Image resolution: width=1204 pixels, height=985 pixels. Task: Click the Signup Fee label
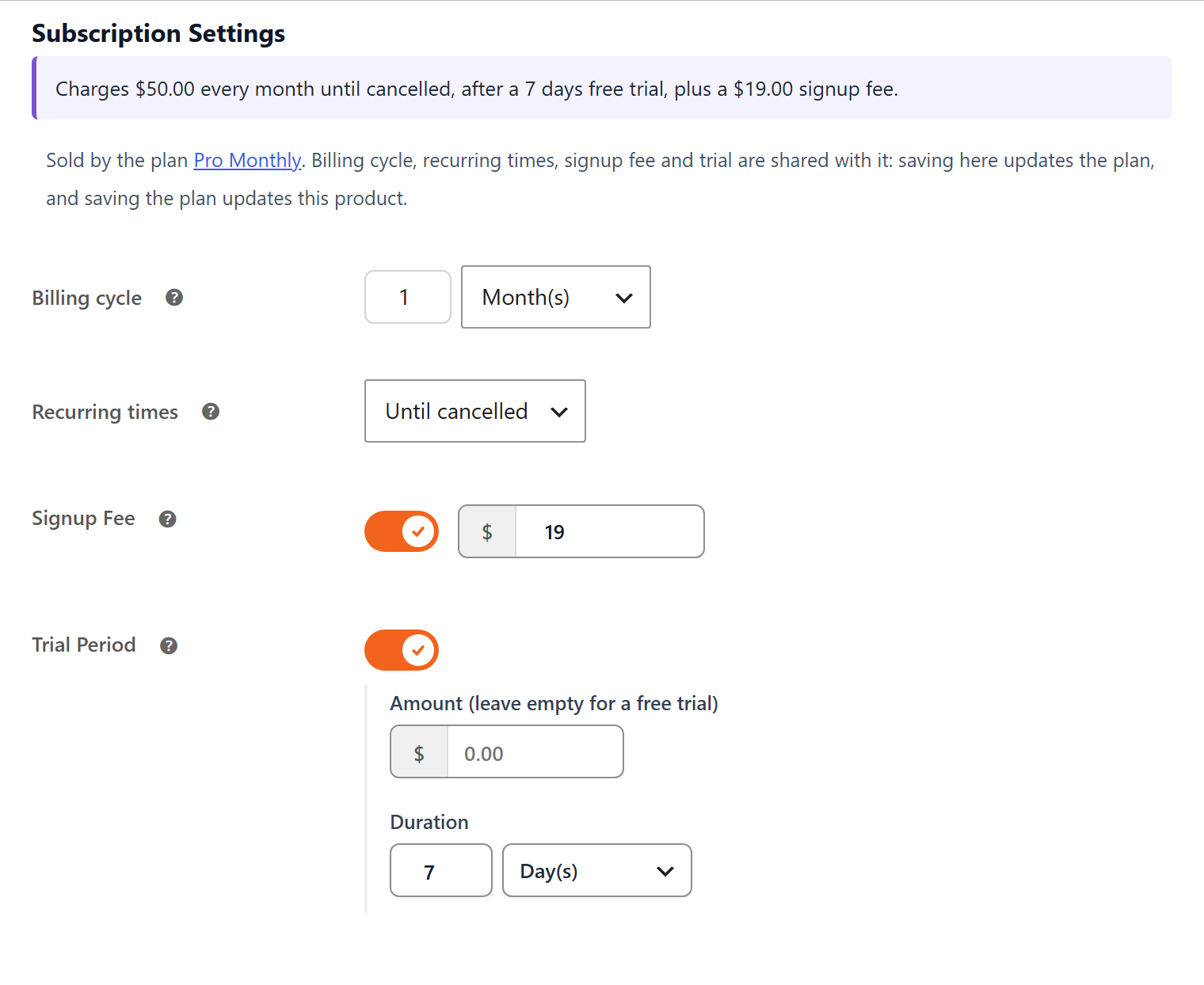pyautogui.click(x=84, y=519)
